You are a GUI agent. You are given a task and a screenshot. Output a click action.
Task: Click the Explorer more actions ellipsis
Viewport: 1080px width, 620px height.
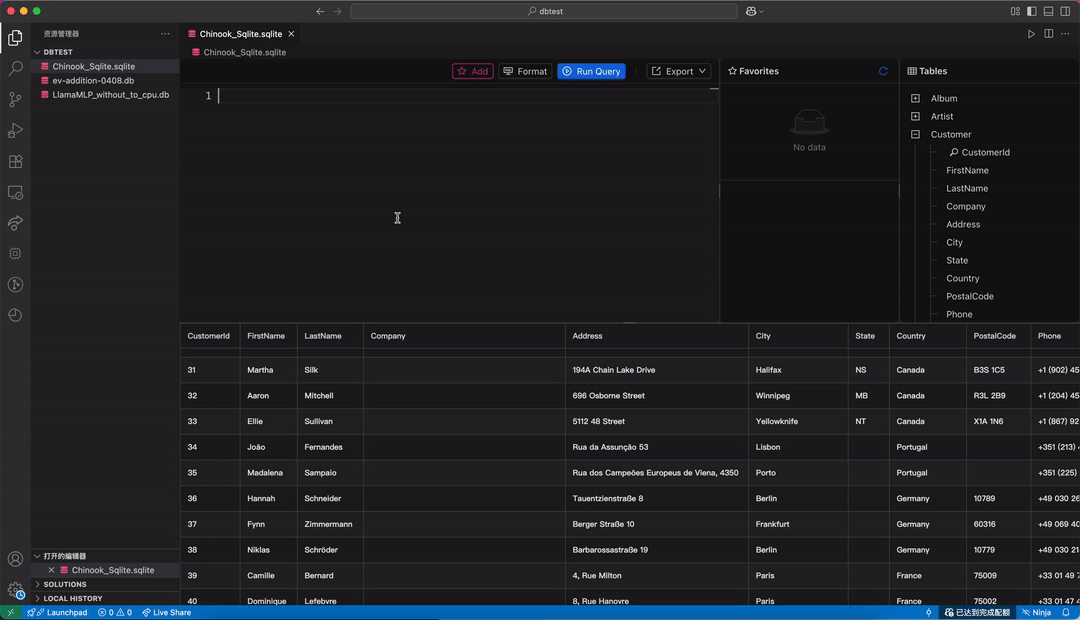(x=165, y=34)
